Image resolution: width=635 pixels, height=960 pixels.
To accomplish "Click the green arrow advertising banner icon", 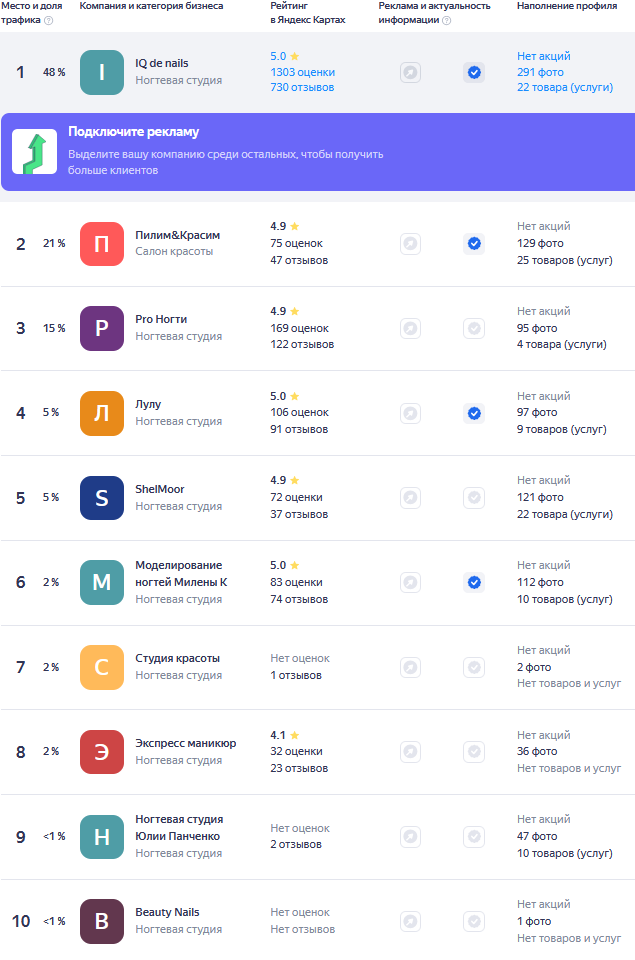I will point(34,151).
